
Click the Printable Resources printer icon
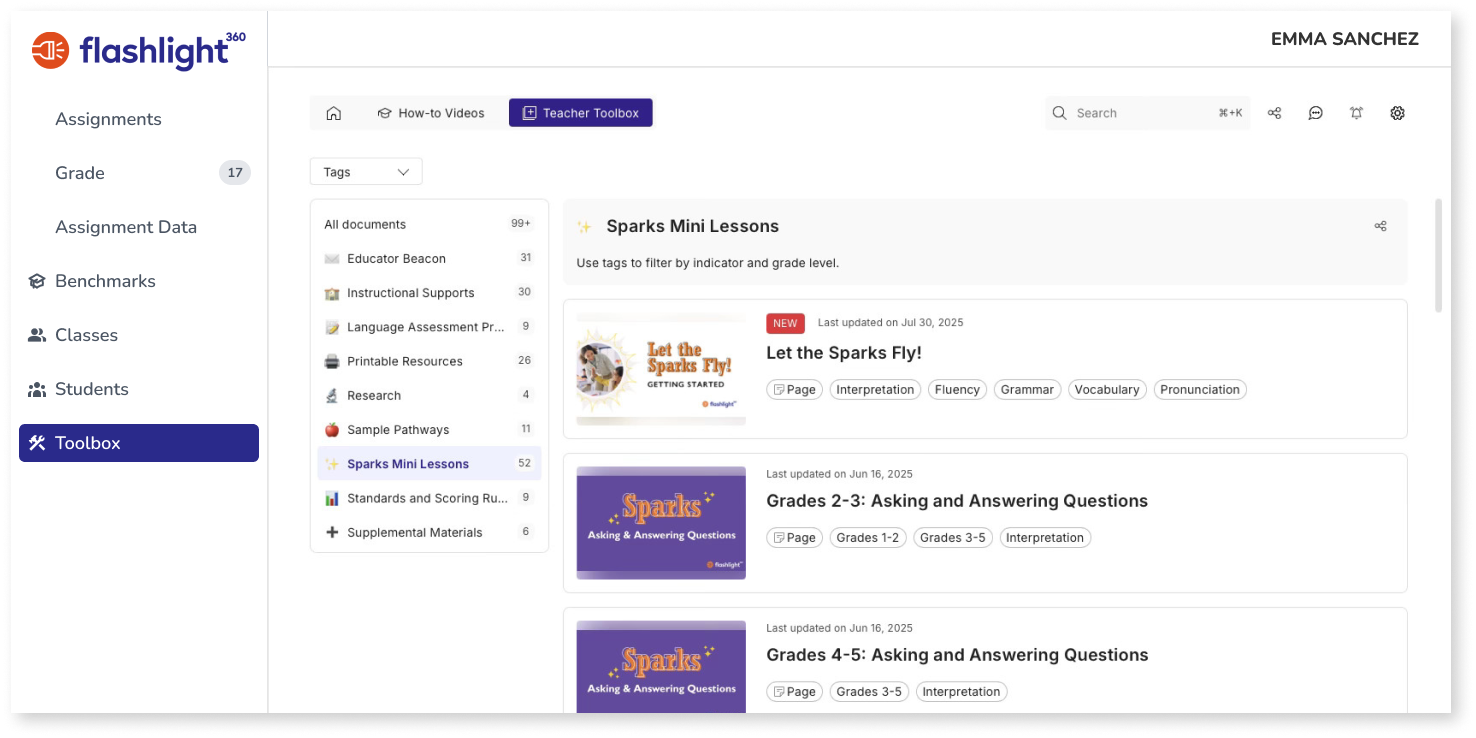tap(332, 361)
